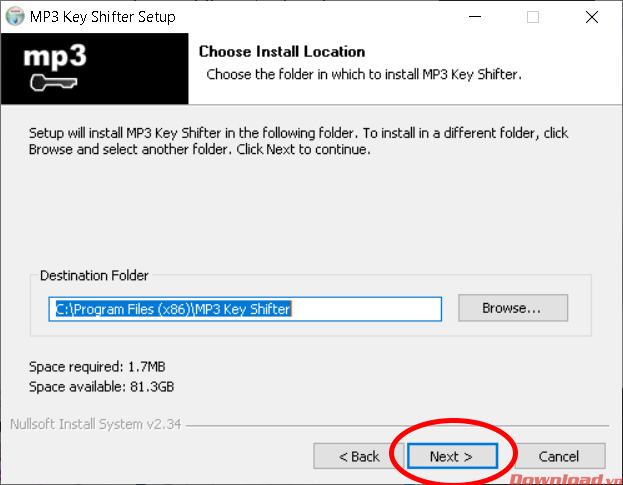Click the "Choose Install Location" heading
This screenshot has height=485, width=623.
pyautogui.click(x=282, y=51)
